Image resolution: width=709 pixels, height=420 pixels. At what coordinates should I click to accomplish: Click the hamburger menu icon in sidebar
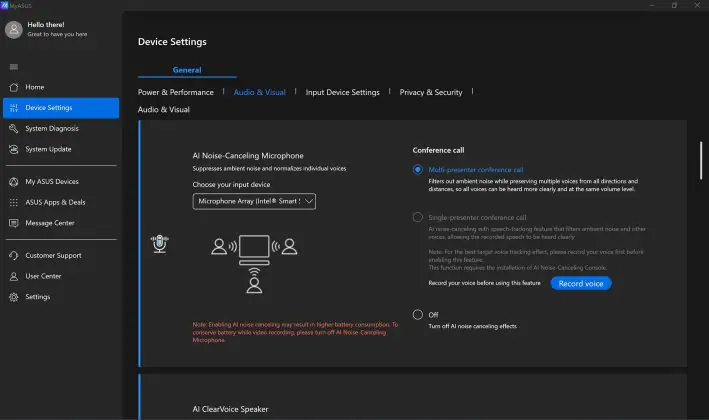14,67
